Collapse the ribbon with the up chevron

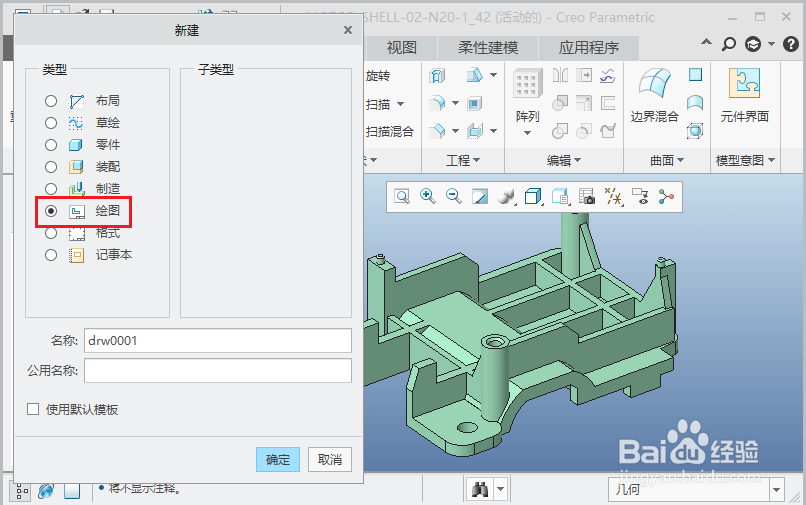tap(707, 43)
